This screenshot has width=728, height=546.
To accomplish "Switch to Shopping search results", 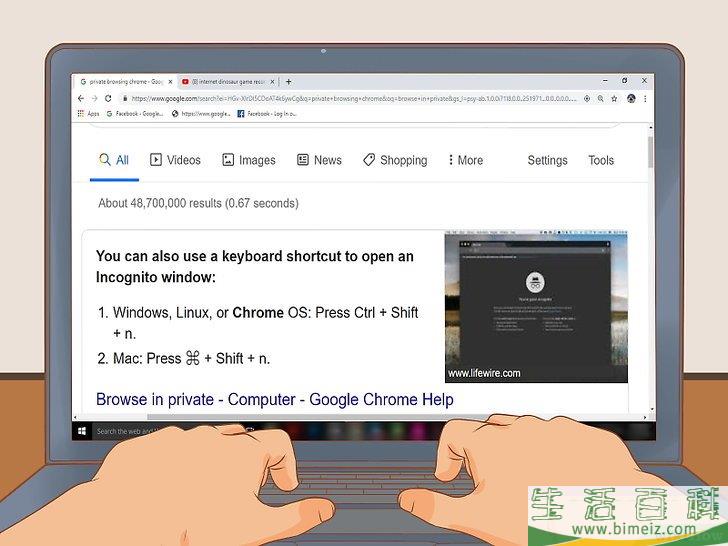I will [x=395, y=160].
